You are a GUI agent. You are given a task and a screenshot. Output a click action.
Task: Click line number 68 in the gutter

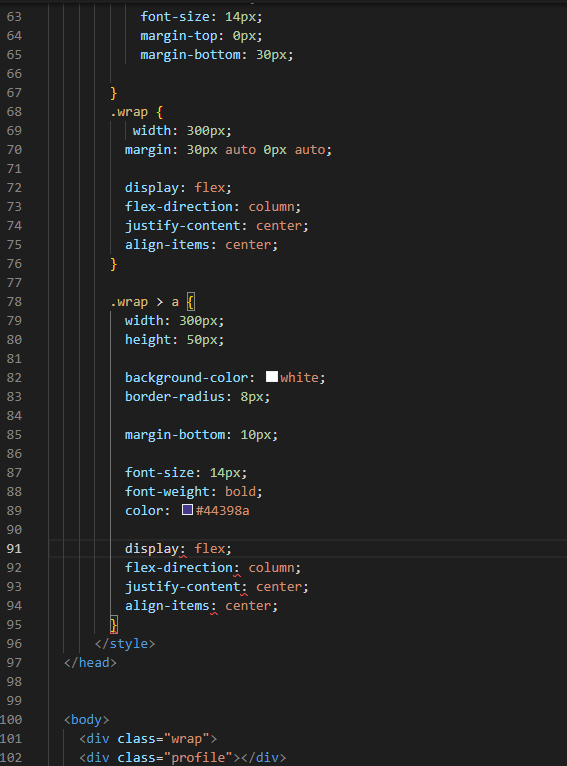coord(14,112)
